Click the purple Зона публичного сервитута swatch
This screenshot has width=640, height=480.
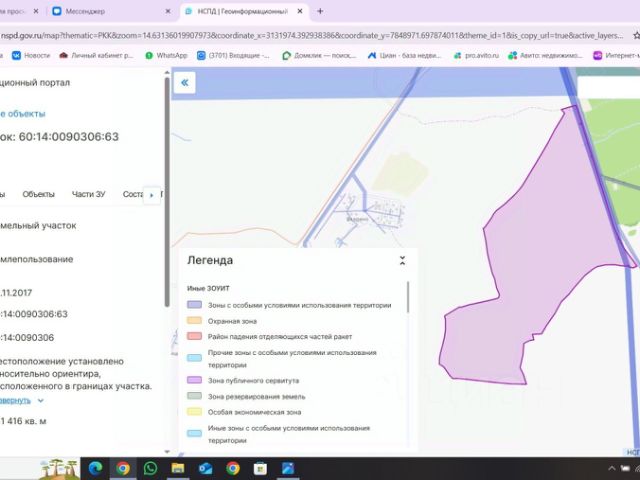point(194,380)
